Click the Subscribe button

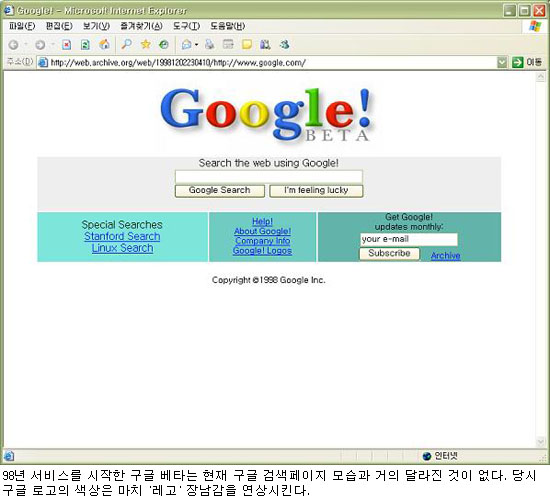[389, 253]
